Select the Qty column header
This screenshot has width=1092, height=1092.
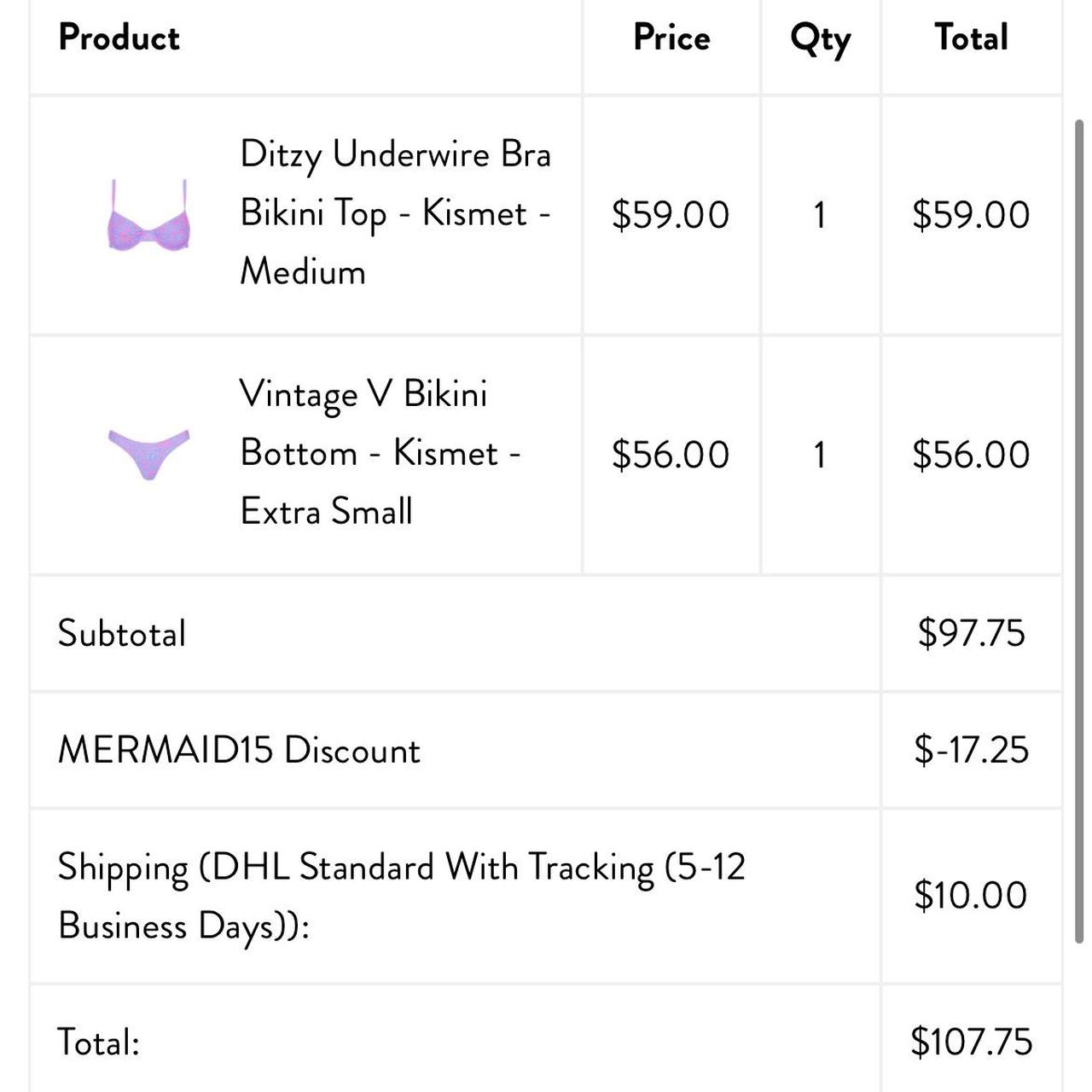[x=820, y=39]
